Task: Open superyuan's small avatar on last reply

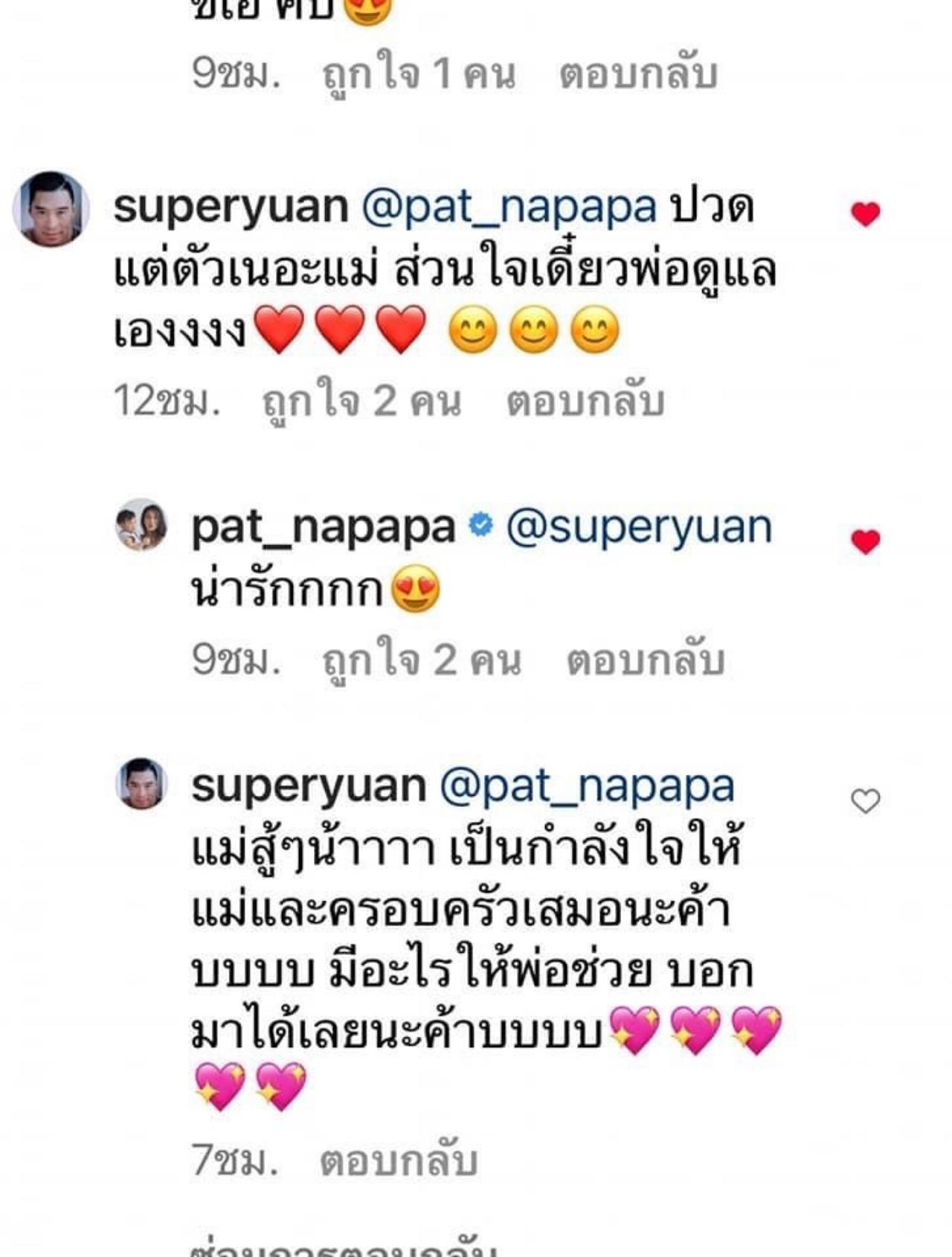Action: (x=141, y=784)
